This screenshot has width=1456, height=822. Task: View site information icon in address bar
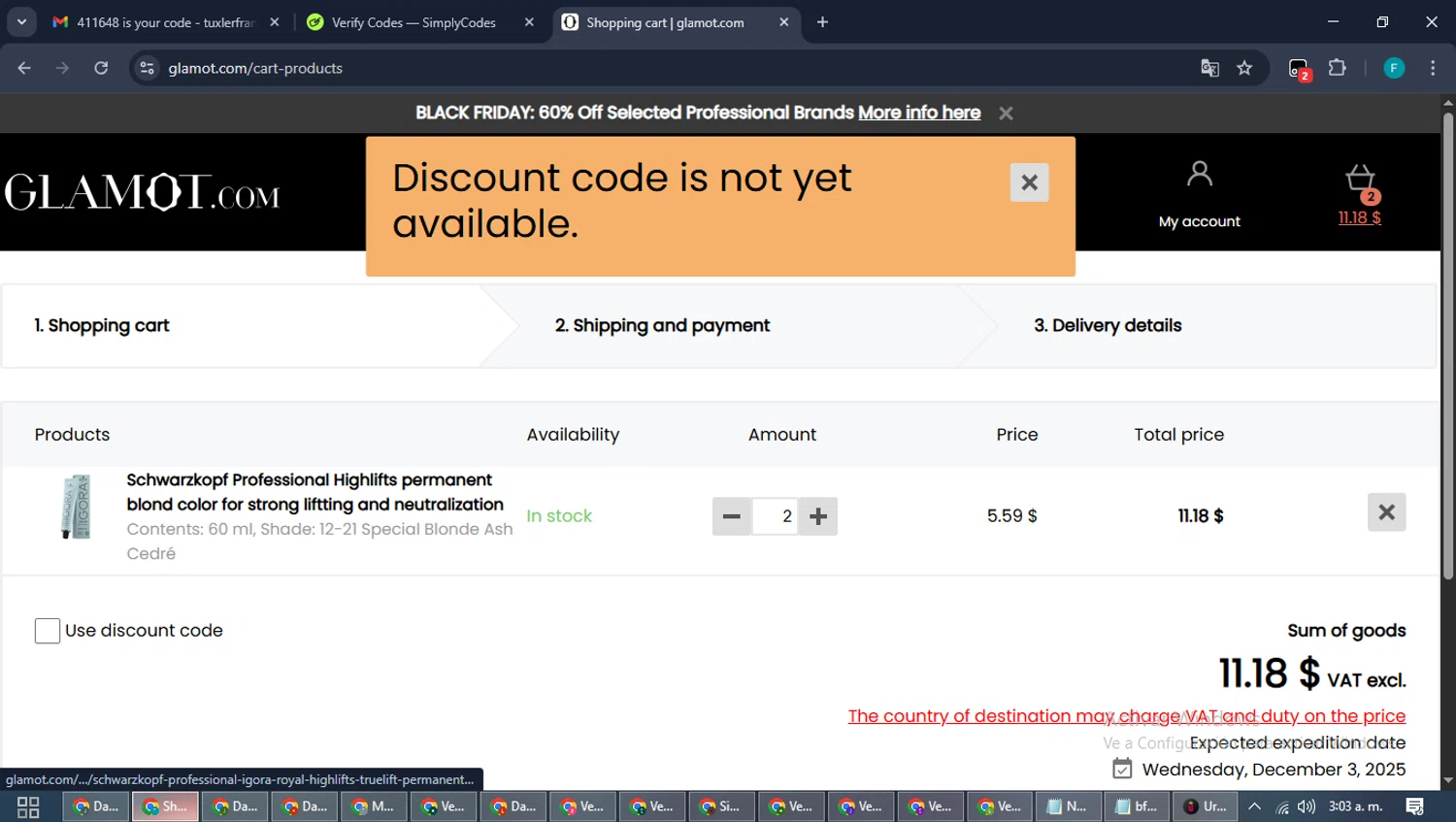(147, 68)
